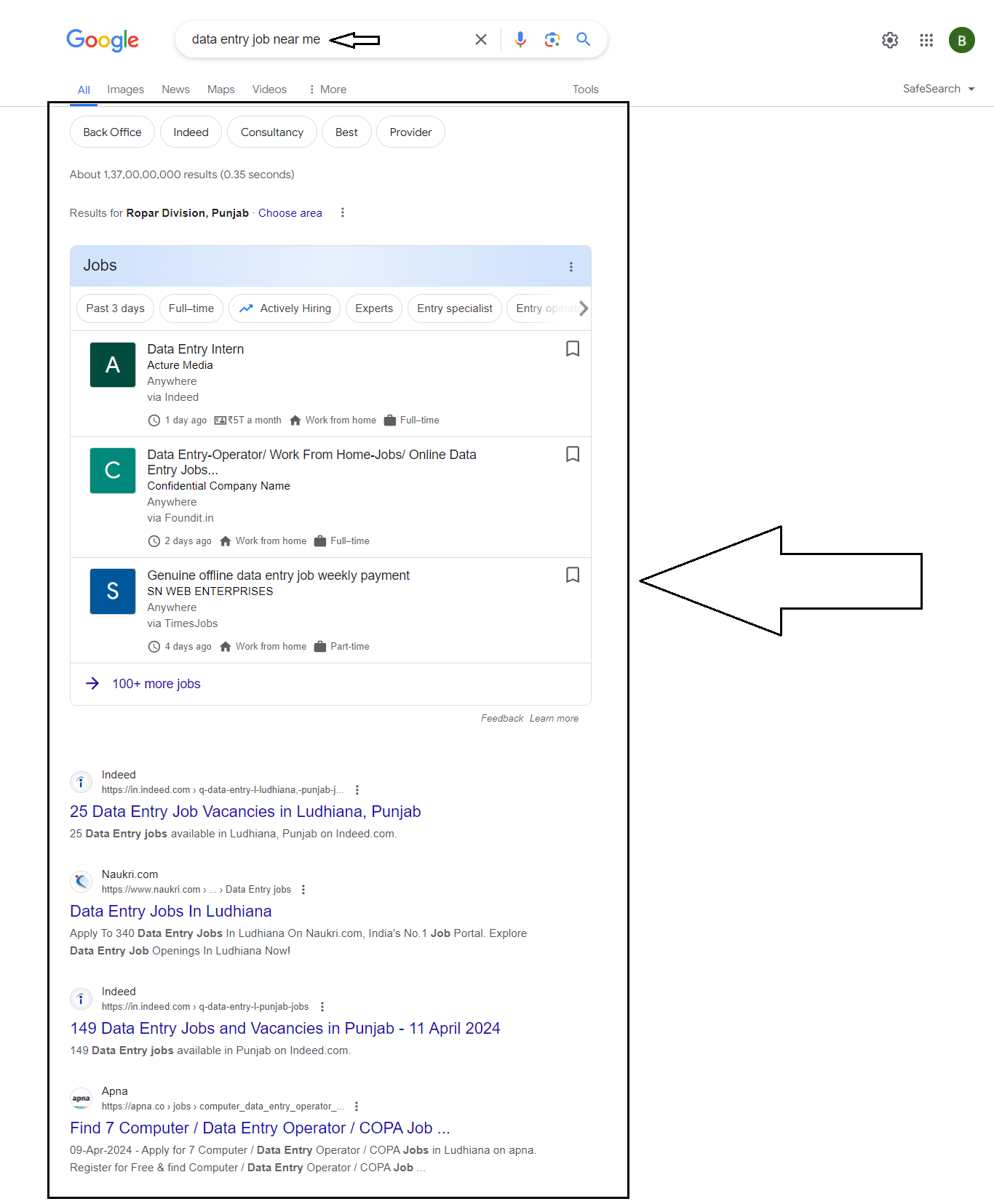Open 100+ more jobs link
Viewport: 994px width, 1204px height.
pos(156,684)
